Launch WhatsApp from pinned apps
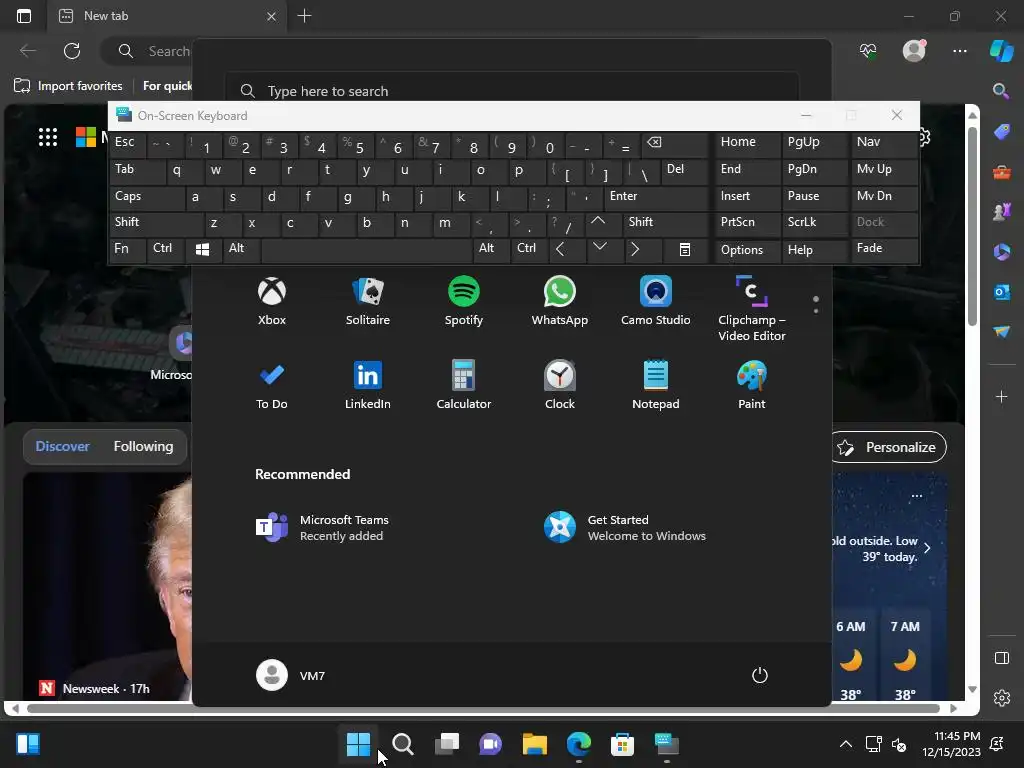Screen dimensions: 1024x768 click(560, 301)
